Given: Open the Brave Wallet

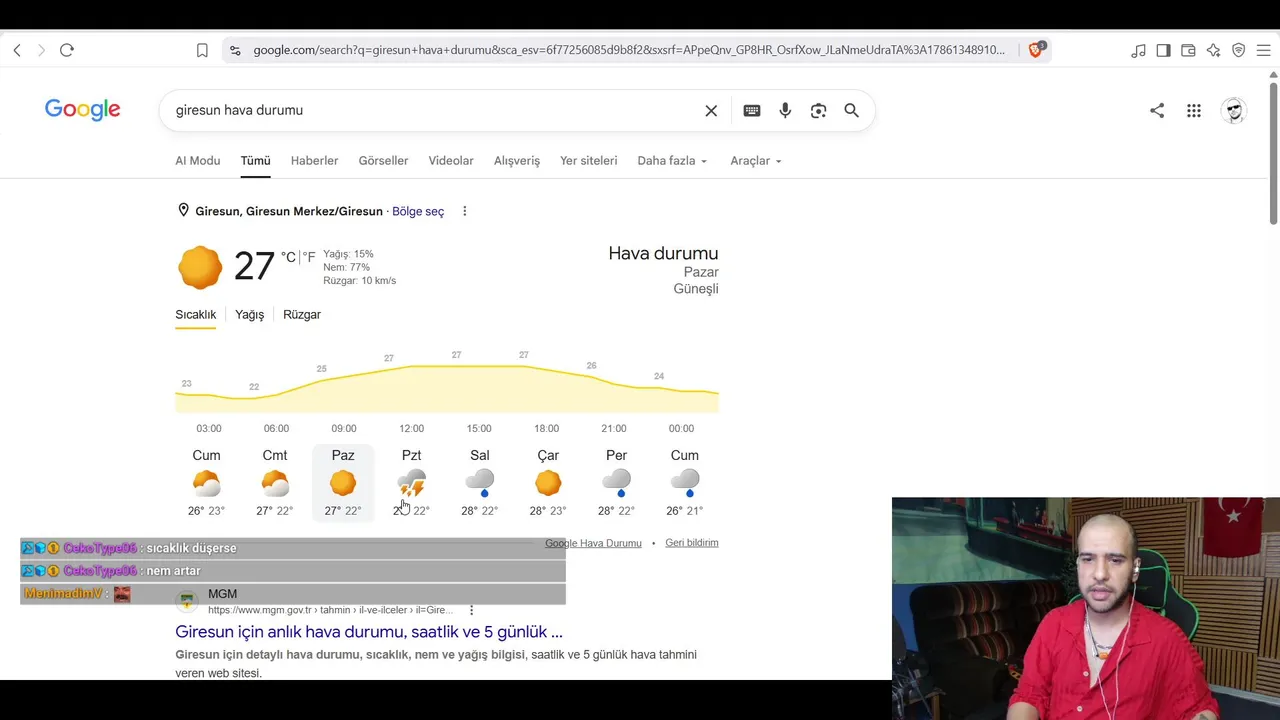Looking at the screenshot, I should tap(1188, 50).
